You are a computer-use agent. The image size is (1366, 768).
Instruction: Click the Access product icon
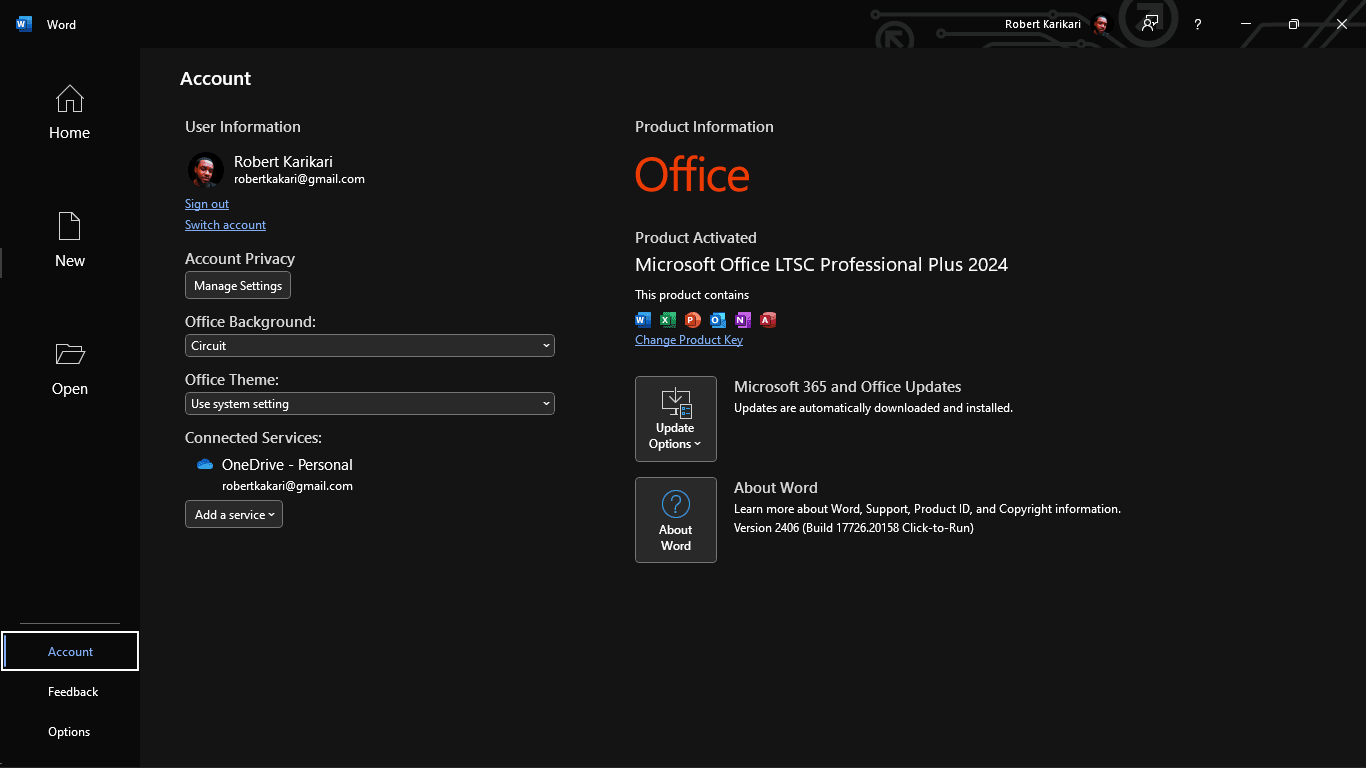point(768,320)
